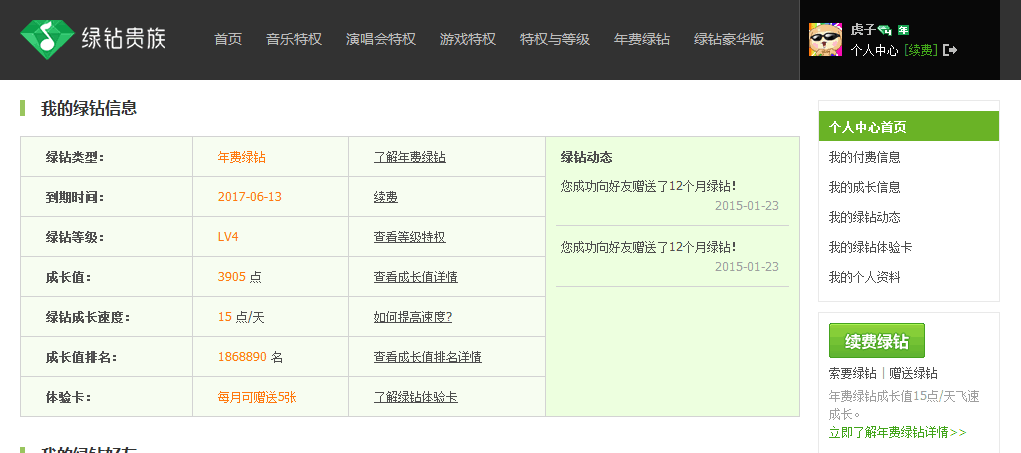Viewport: 1021px width, 453px height.
Task: Open the 首页 menu item
Action: (228, 39)
